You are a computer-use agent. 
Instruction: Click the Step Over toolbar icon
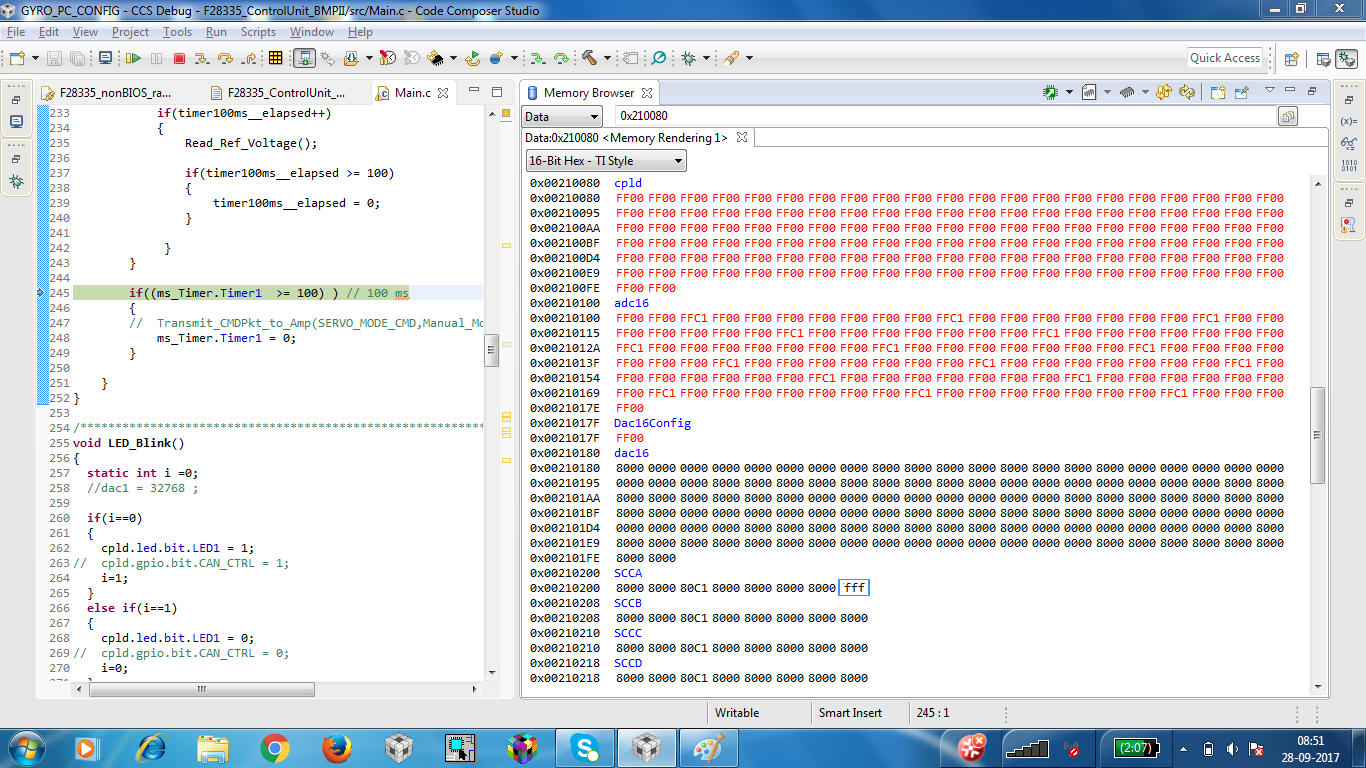(x=225, y=58)
